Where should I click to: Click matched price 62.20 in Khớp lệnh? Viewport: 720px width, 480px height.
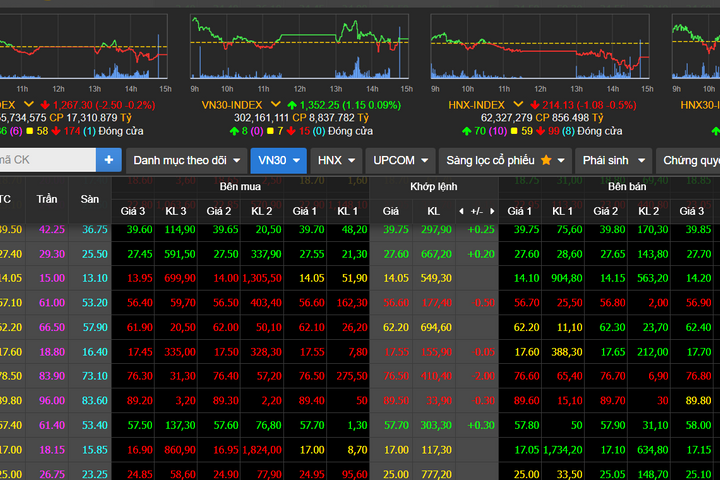pyautogui.click(x=396, y=328)
